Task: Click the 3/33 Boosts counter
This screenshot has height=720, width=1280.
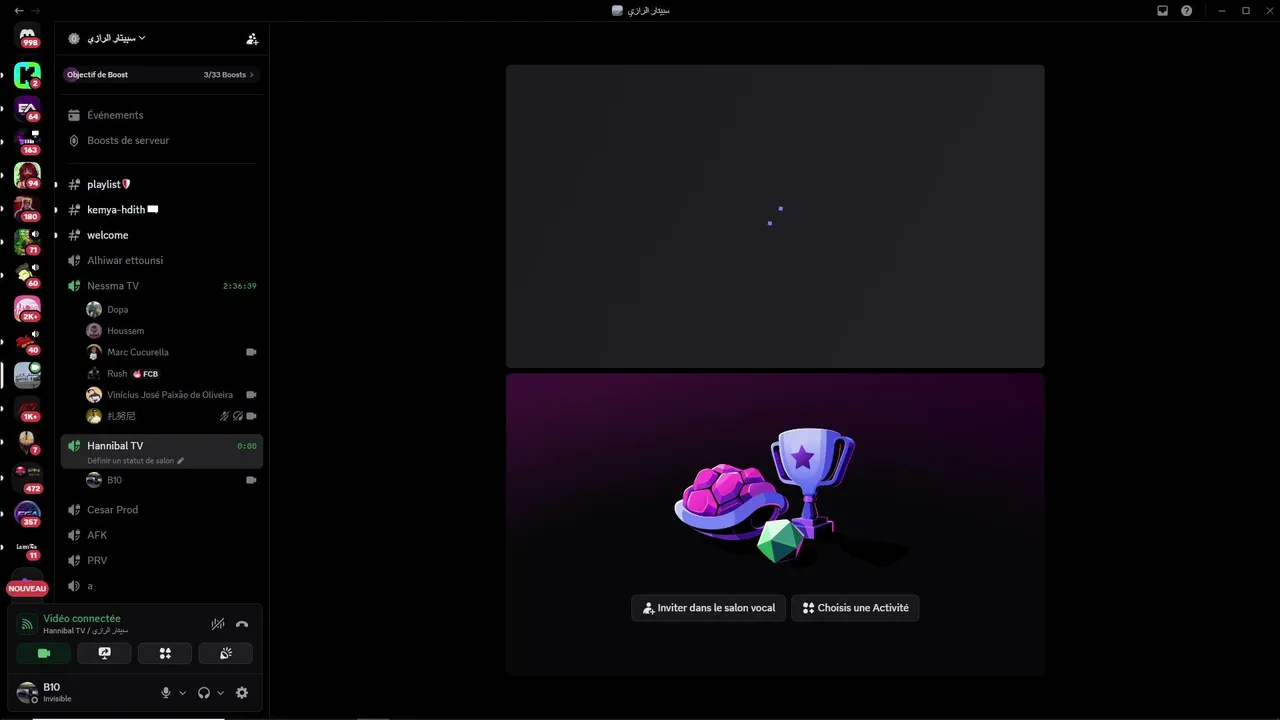Action: 225,75
